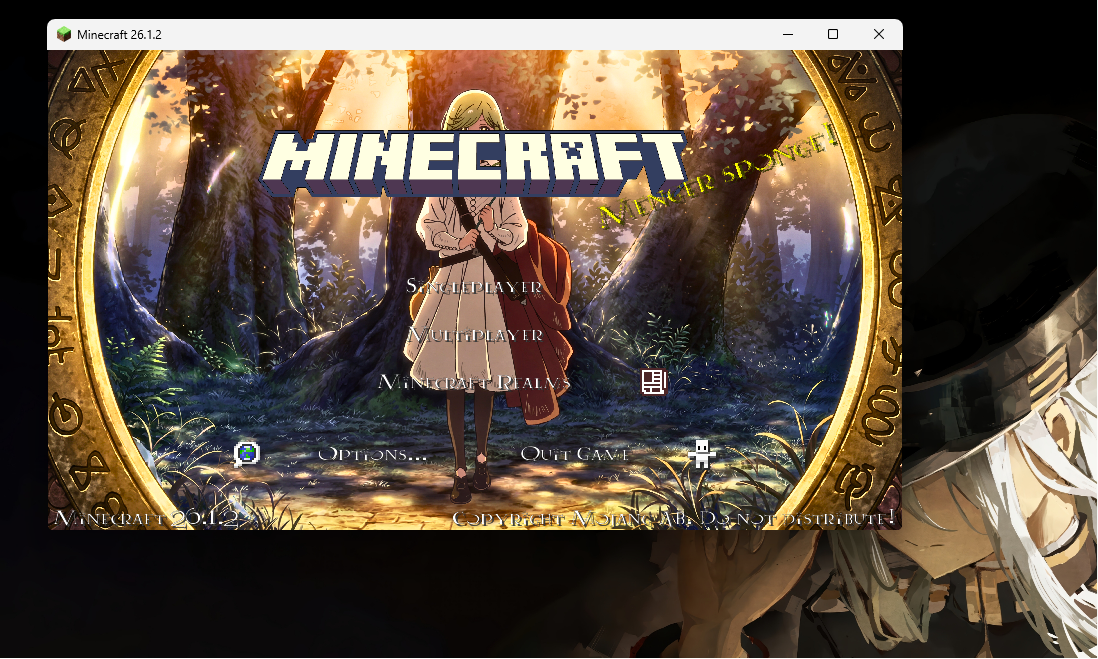The width and height of the screenshot is (1098, 659).
Task: Open the language globe icon
Action: (x=246, y=454)
